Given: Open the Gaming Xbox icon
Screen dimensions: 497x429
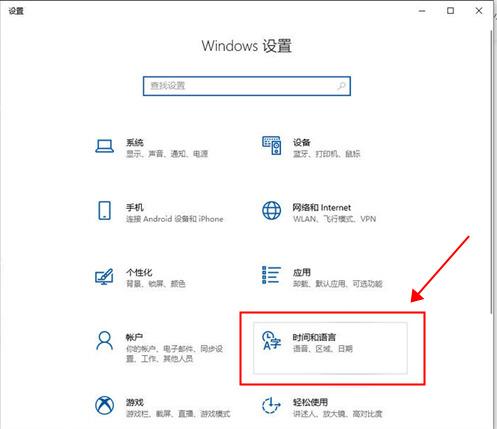Looking at the screenshot, I should [104, 405].
